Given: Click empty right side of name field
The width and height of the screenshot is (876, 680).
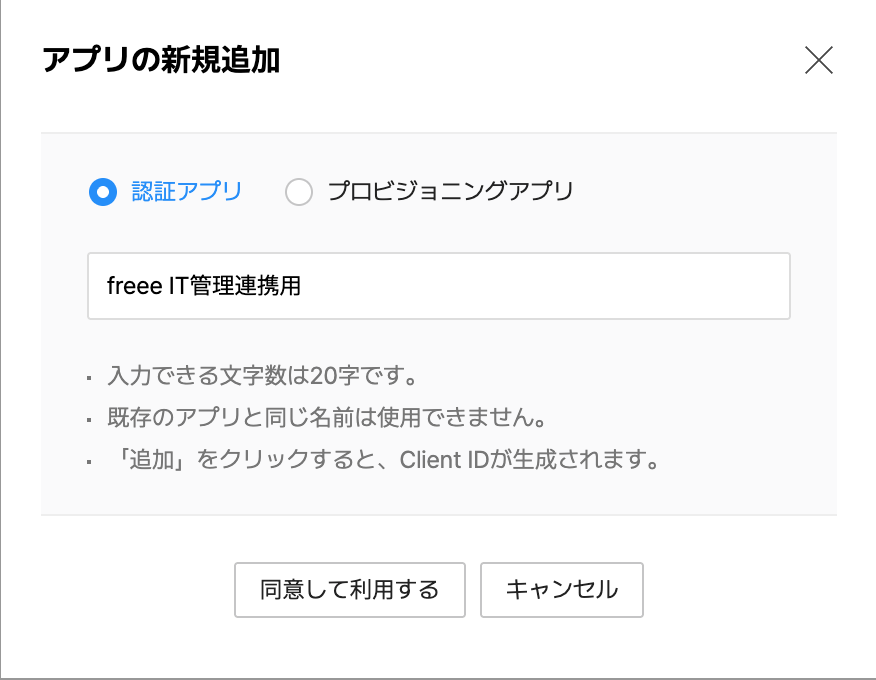Looking at the screenshot, I should 600,286.
